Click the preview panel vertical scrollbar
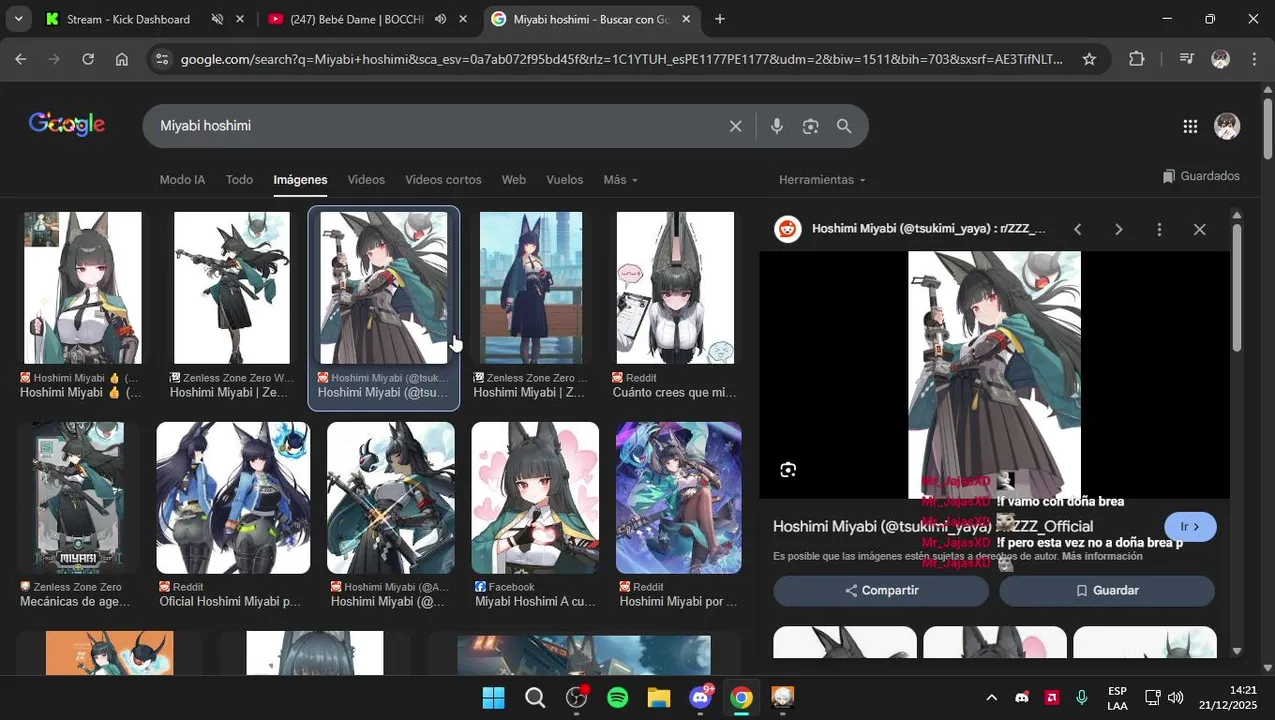Screen dimensions: 1275x720 [1237, 290]
